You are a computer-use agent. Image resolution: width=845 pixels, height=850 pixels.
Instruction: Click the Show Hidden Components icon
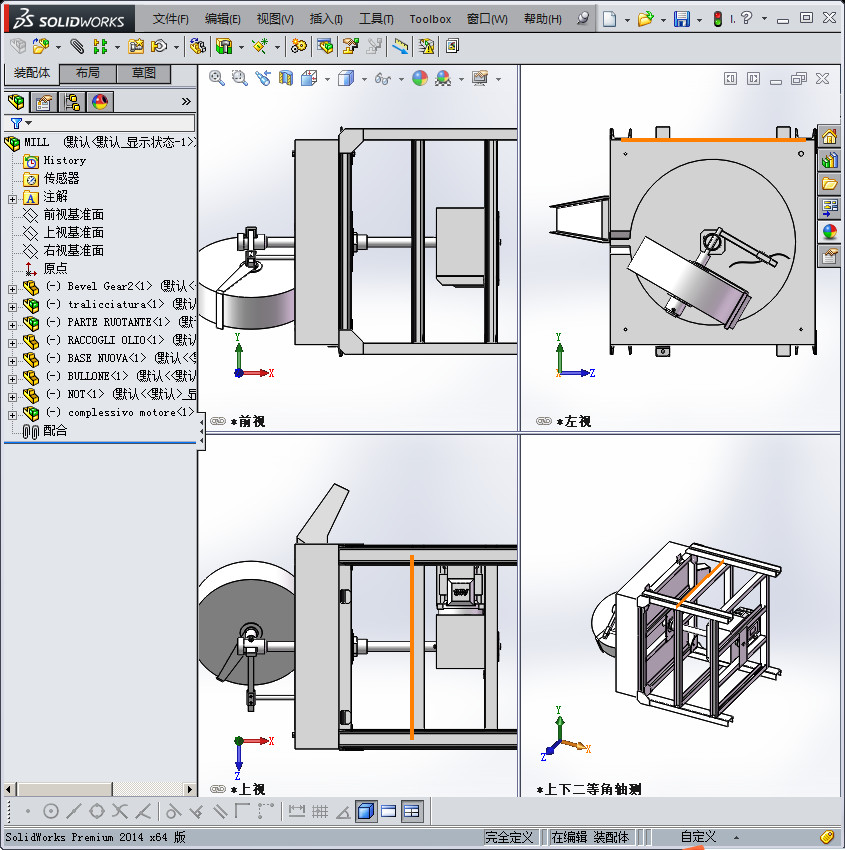pyautogui.click(x=197, y=47)
